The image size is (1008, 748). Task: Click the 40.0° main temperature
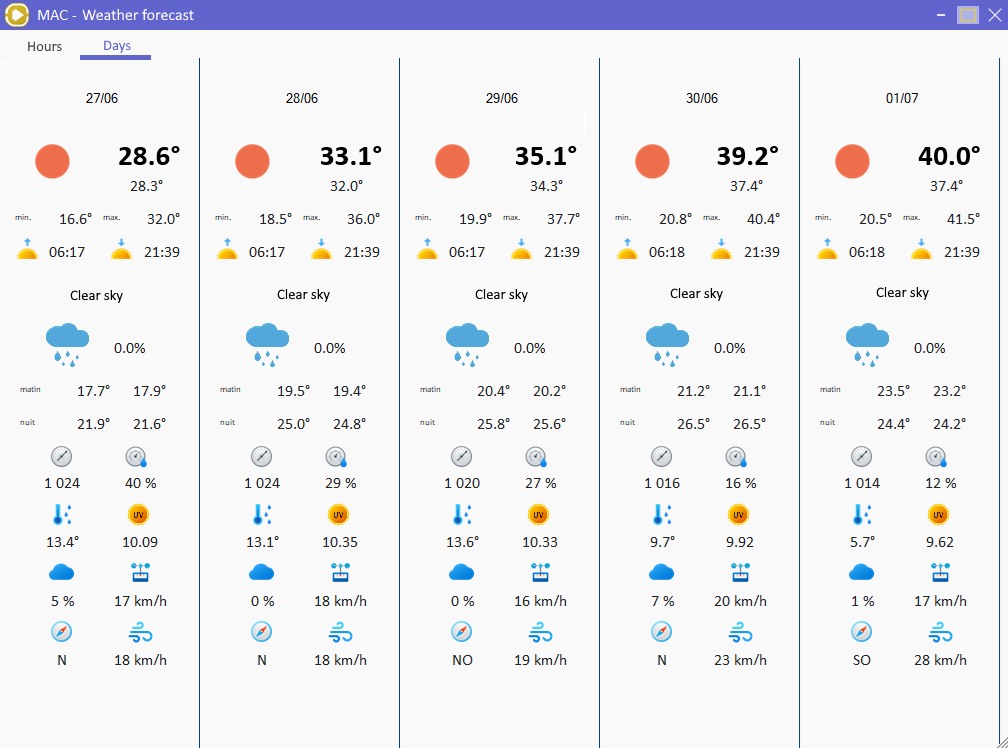[949, 156]
